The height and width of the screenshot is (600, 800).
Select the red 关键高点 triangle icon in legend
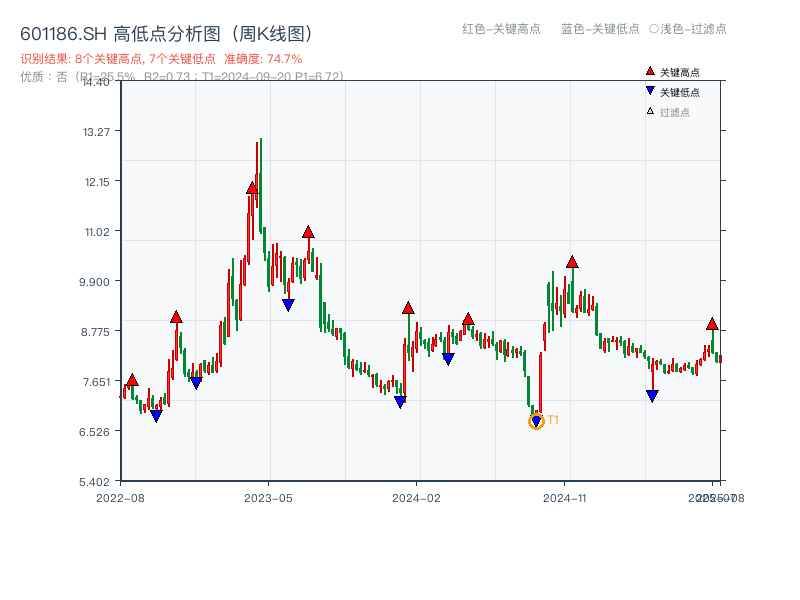(x=649, y=71)
